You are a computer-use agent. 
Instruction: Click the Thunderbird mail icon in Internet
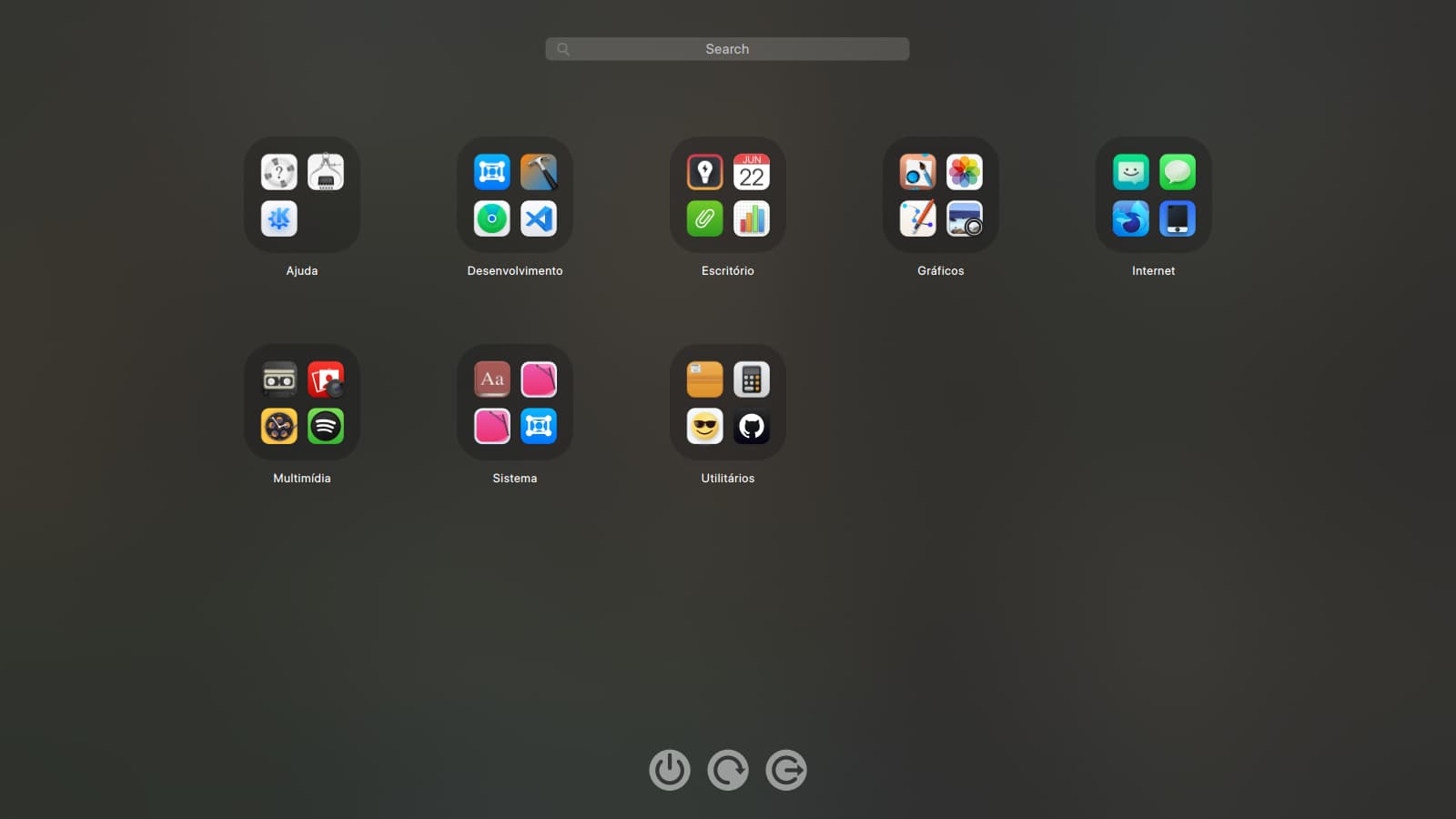tap(1131, 218)
